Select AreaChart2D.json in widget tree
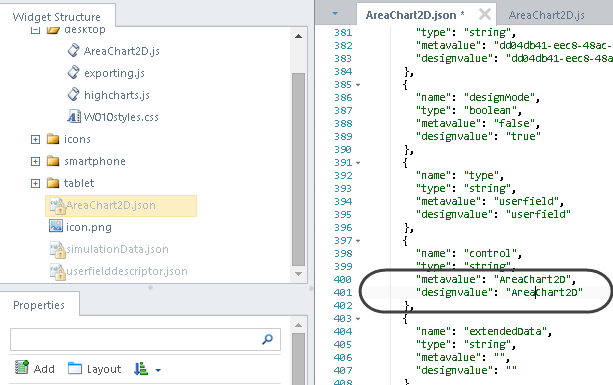 coord(121,206)
